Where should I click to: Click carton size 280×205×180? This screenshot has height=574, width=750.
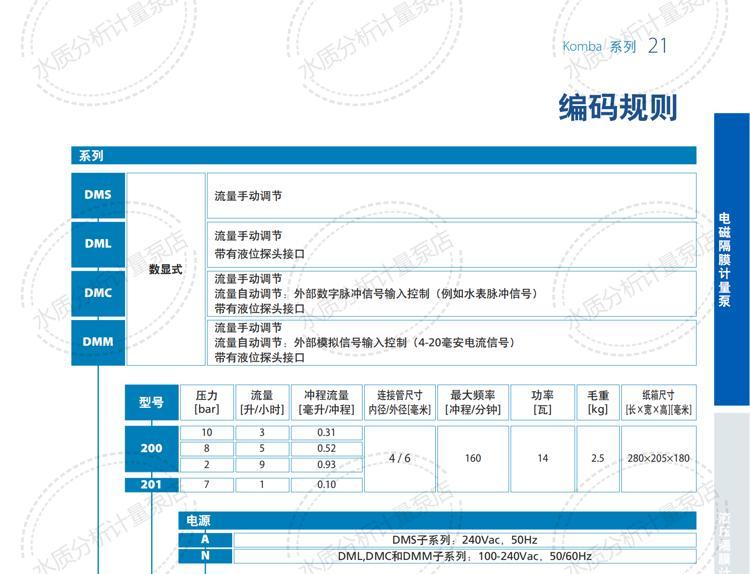click(x=659, y=458)
